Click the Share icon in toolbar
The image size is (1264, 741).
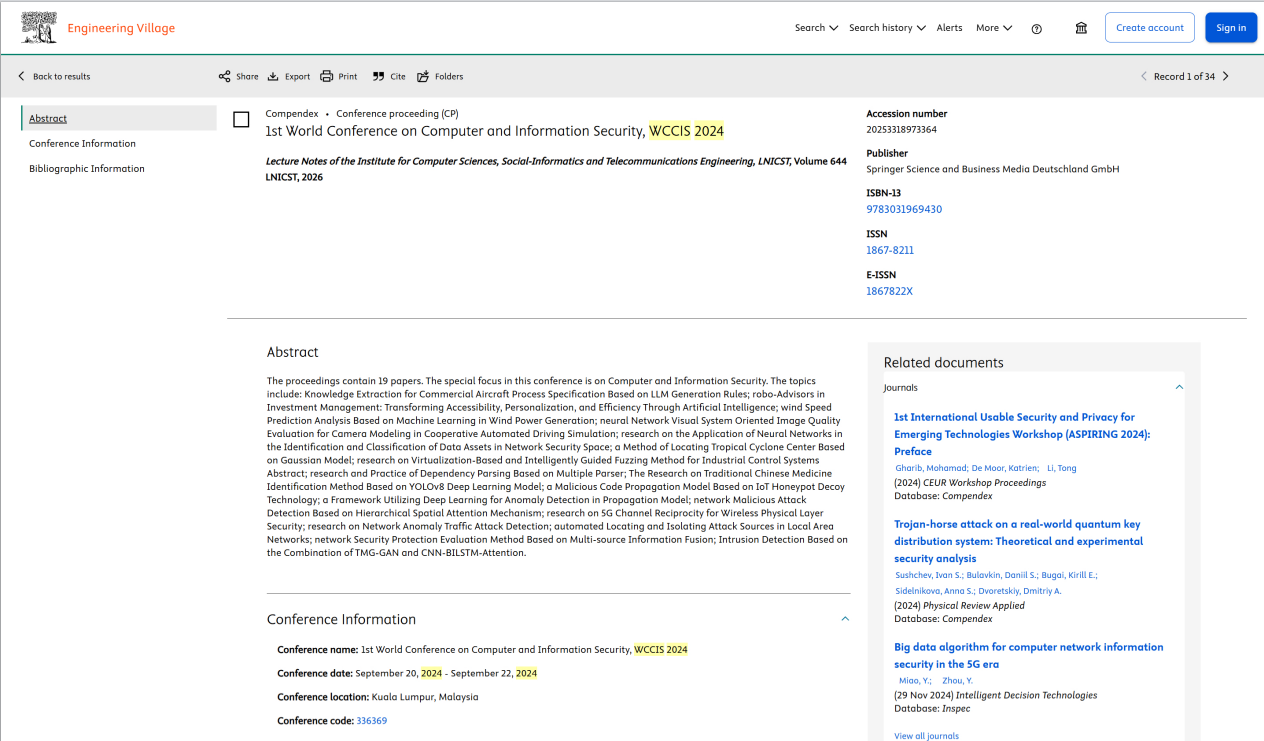click(225, 76)
